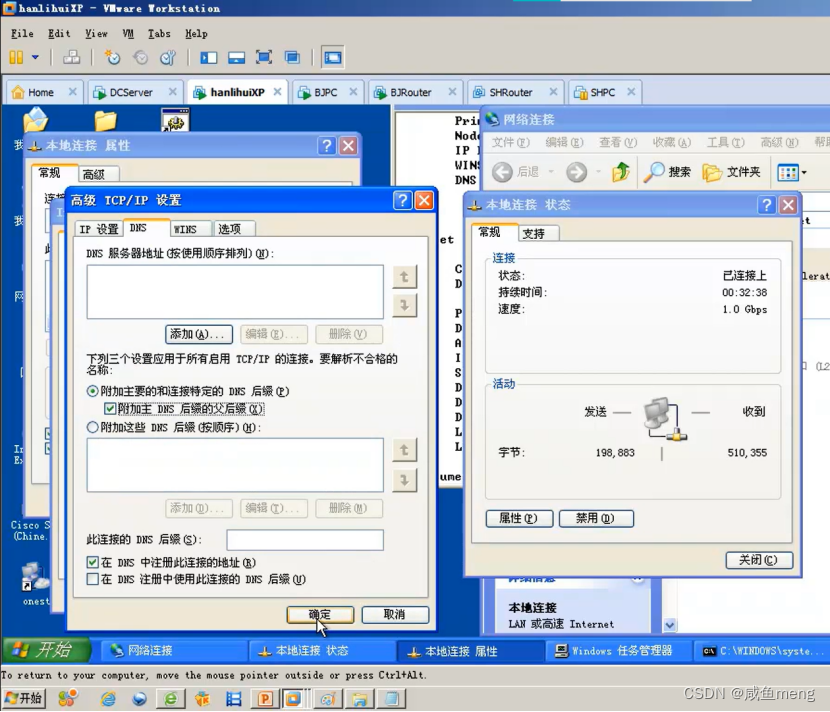Click the XP 开始 start button
Screen dimensions: 830x712
pyautogui.click(x=46, y=650)
